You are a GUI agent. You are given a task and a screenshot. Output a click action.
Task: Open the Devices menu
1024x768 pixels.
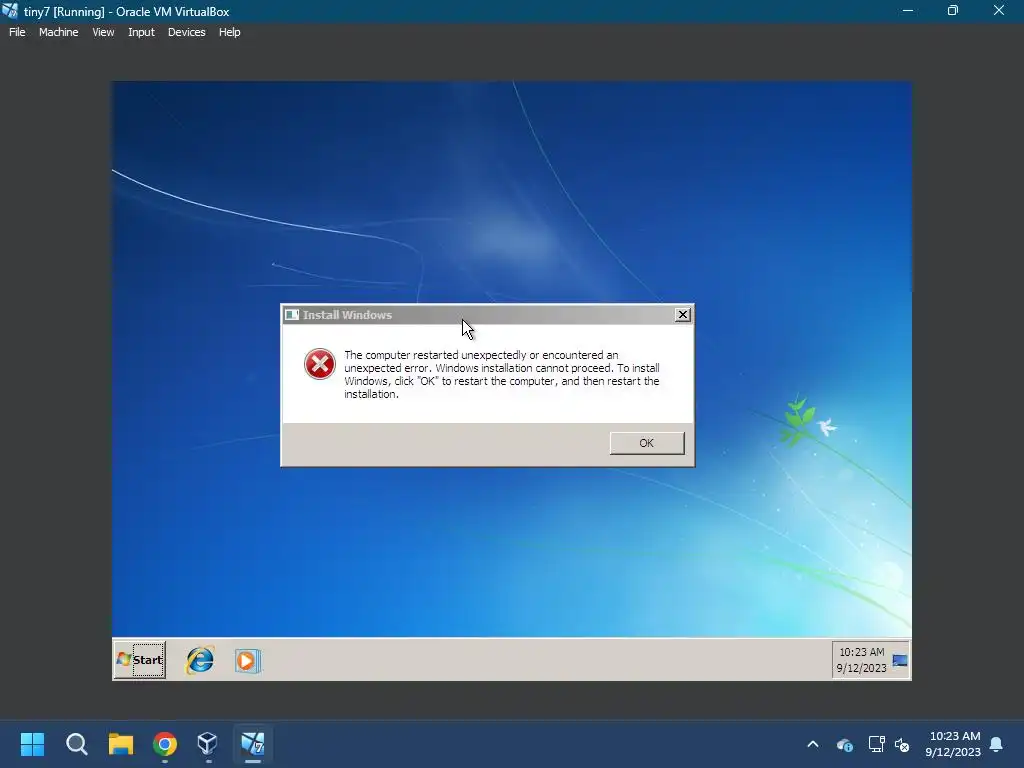pos(186,32)
